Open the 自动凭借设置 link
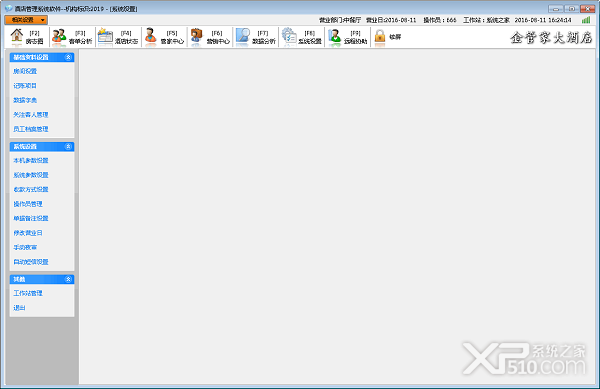600x389 pixels. click(x=31, y=262)
